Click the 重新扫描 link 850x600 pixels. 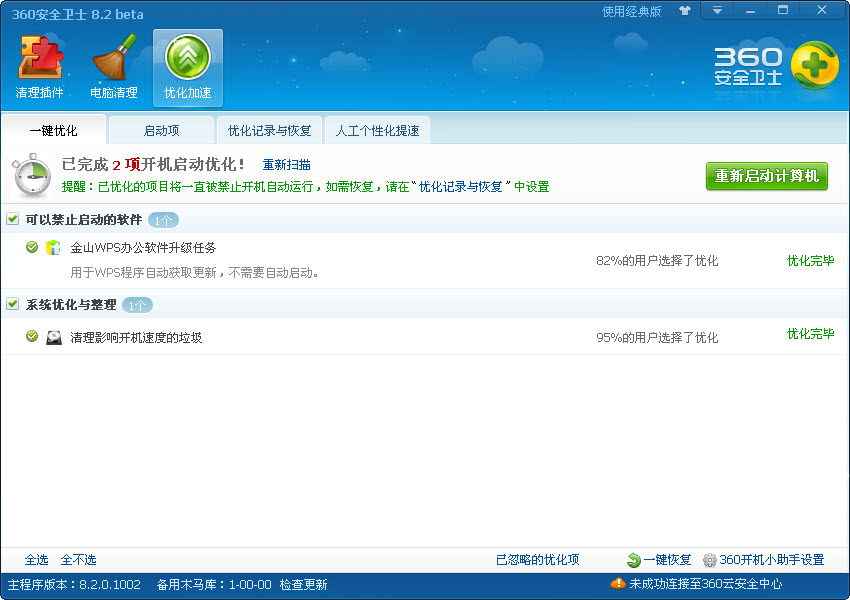pos(286,164)
